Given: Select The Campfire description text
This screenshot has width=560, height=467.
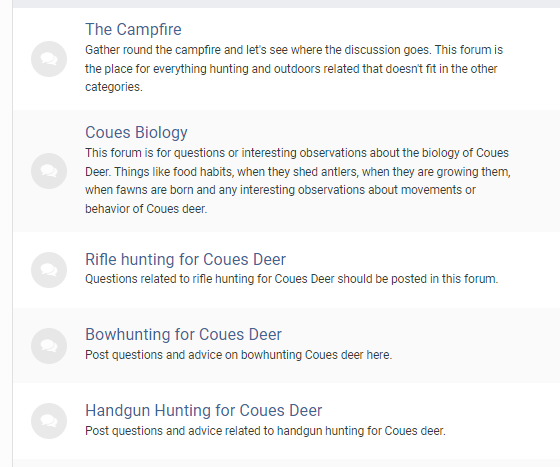Looking at the screenshot, I should (x=294, y=68).
